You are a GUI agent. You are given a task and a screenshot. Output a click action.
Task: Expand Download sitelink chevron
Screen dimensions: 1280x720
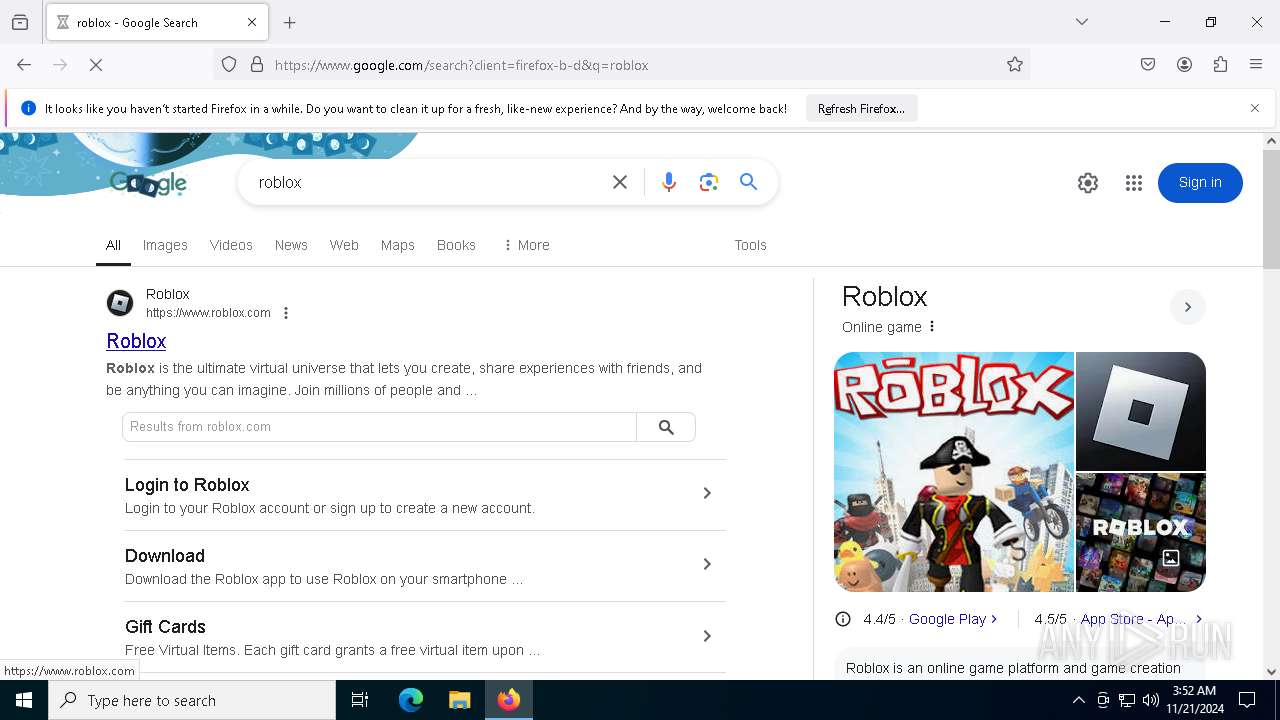[x=706, y=564]
